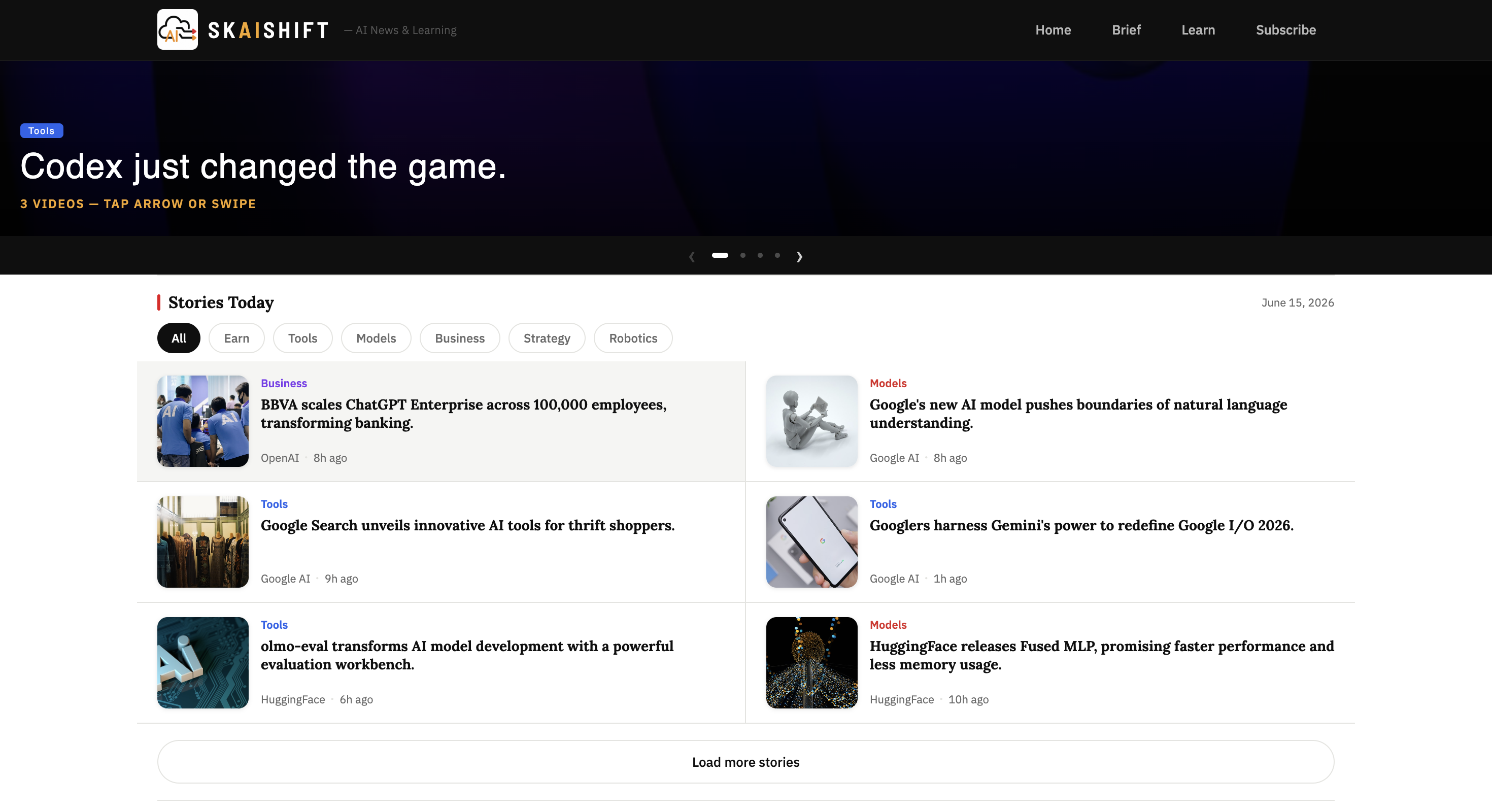
Task: Click HuggingFace source under olmo-eval story
Action: (x=292, y=700)
